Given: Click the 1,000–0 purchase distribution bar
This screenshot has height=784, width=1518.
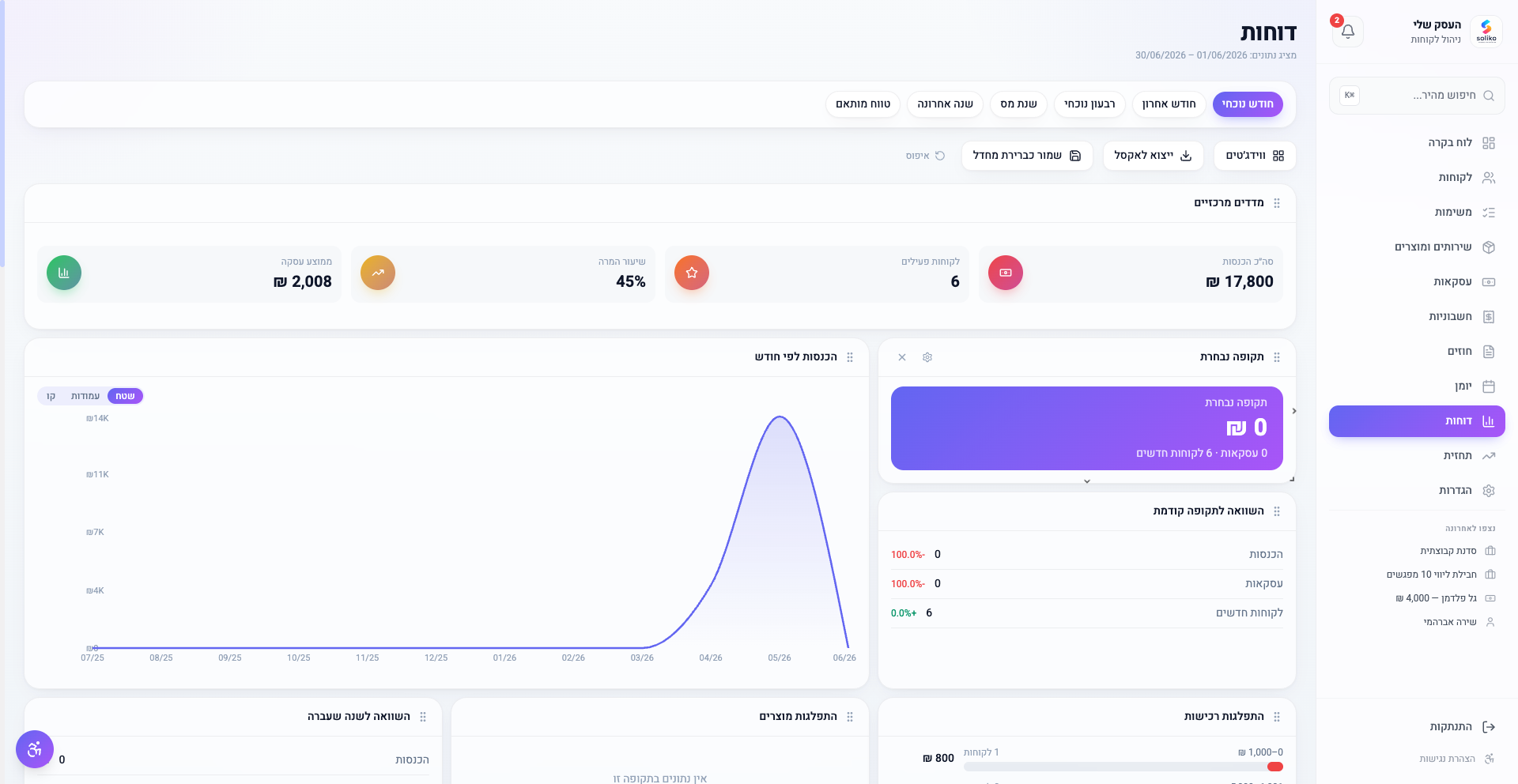Looking at the screenshot, I should (x=1123, y=767).
